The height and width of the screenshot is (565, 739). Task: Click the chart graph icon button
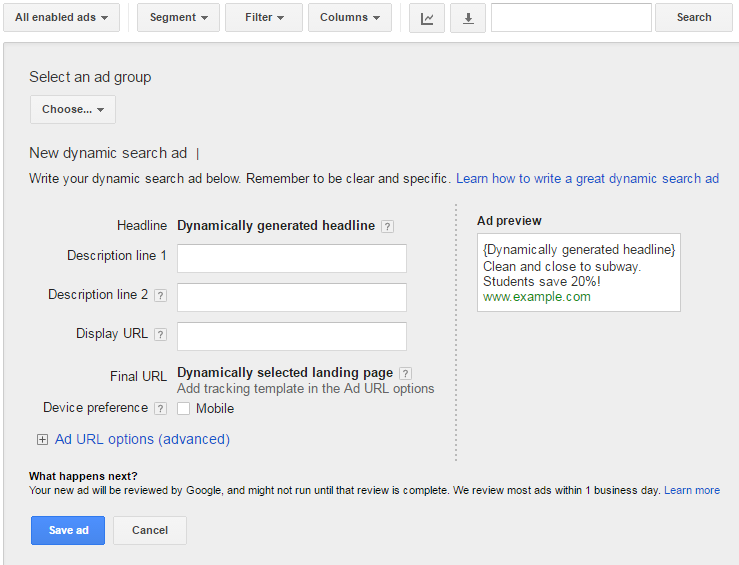[x=427, y=18]
